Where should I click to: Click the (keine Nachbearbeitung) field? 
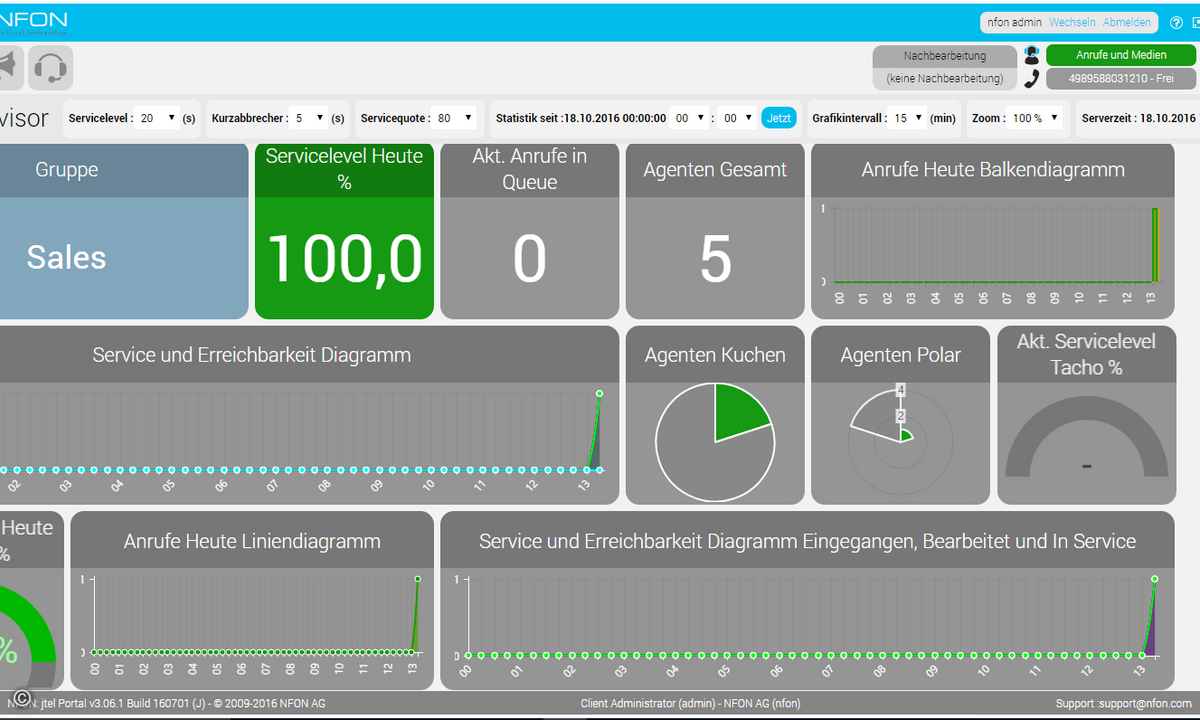click(x=945, y=78)
